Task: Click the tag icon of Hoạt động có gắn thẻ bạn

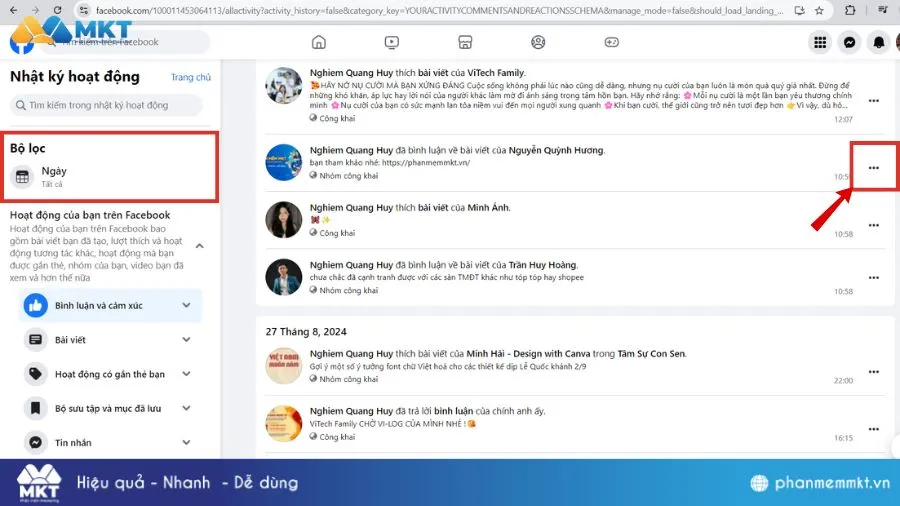Action: pyautogui.click(x=36, y=374)
